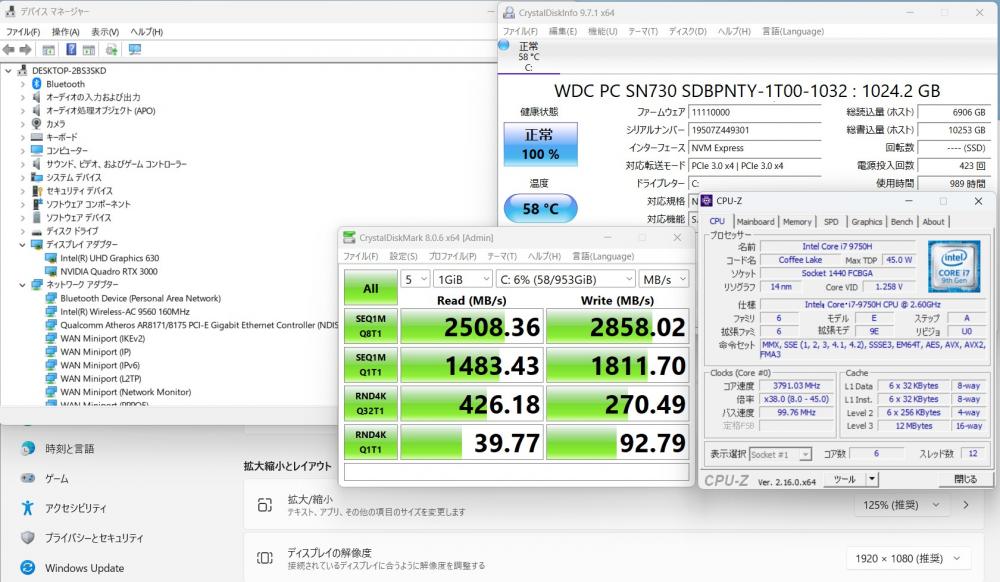1000x582 pixels.
Task: Click the Forward arrow in Device Manager toolbar
Action: pos(25,50)
